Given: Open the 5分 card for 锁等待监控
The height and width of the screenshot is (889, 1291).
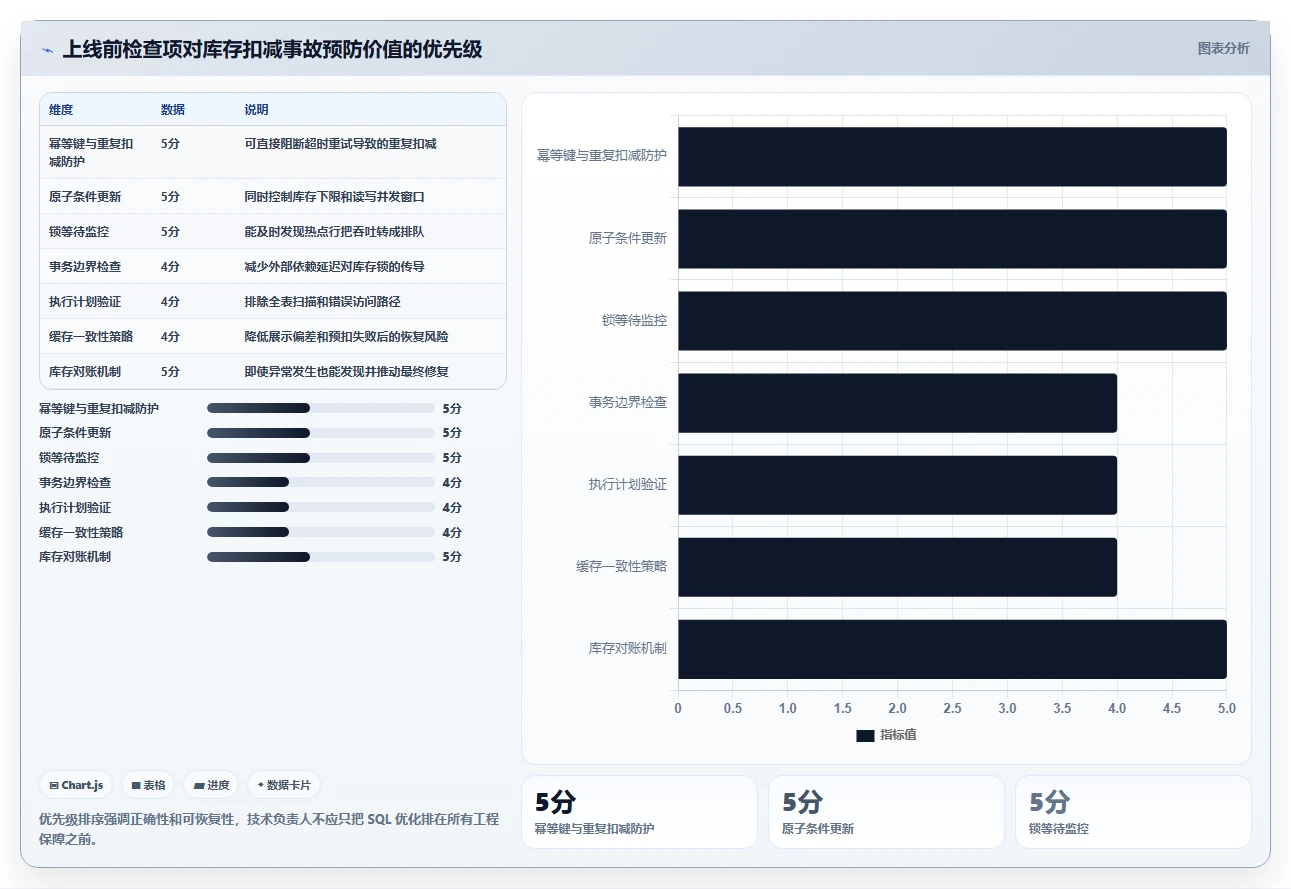Looking at the screenshot, I should tap(1133, 812).
